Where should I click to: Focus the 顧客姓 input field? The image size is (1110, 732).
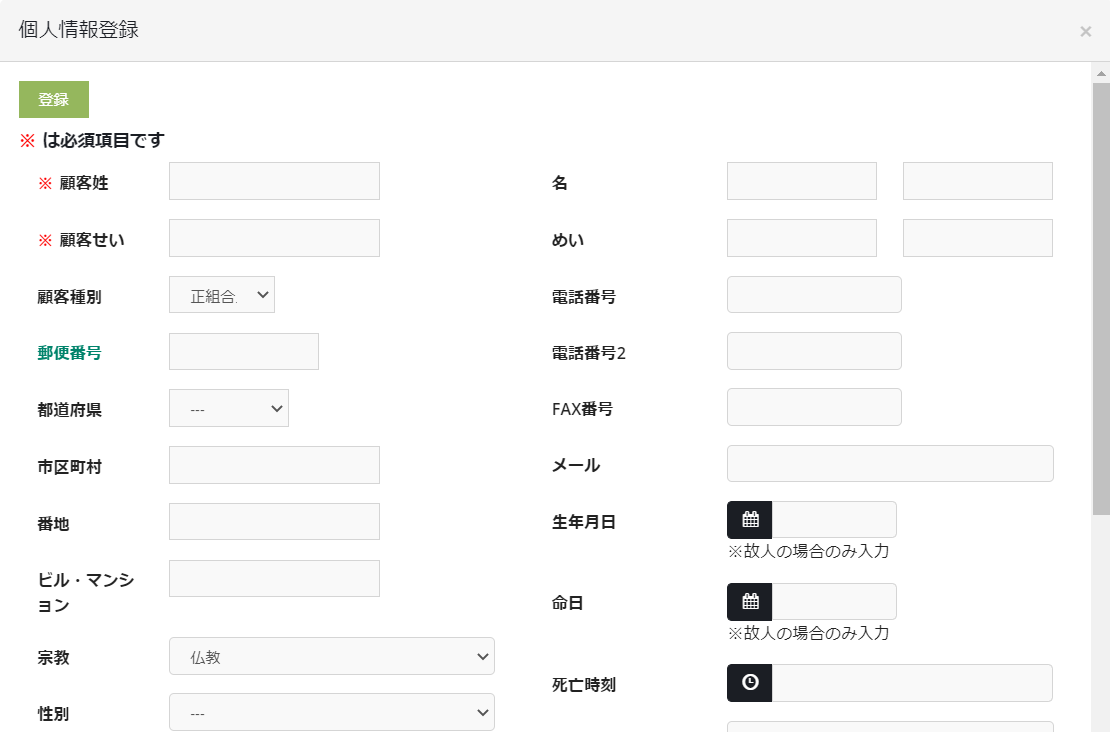click(274, 181)
